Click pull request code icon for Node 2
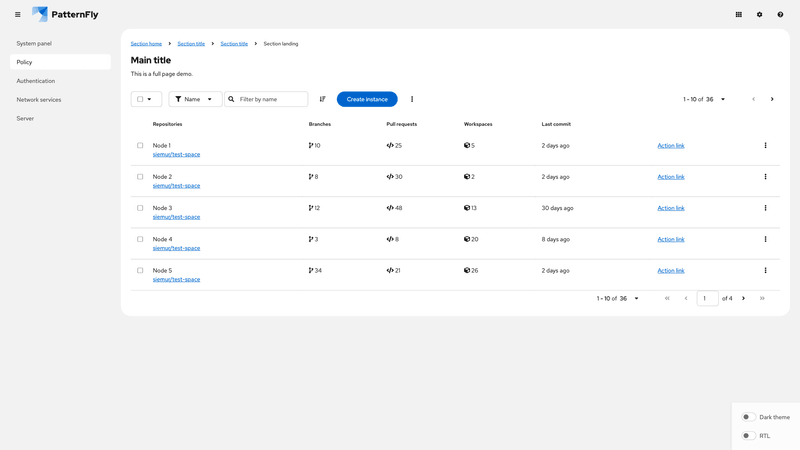800x450 pixels. (x=390, y=177)
